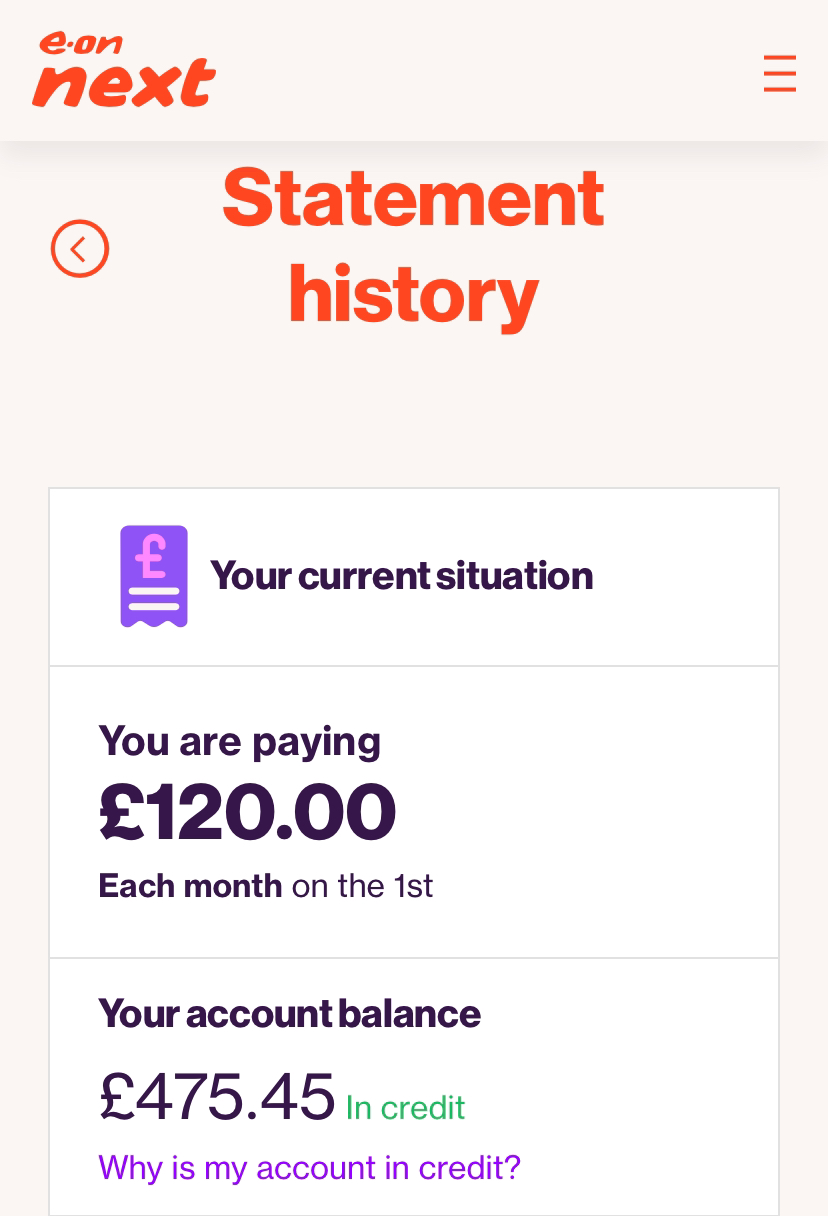This screenshot has height=1216, width=828.
Task: Tap the pound symbol on the receipt icon
Action: point(153,560)
